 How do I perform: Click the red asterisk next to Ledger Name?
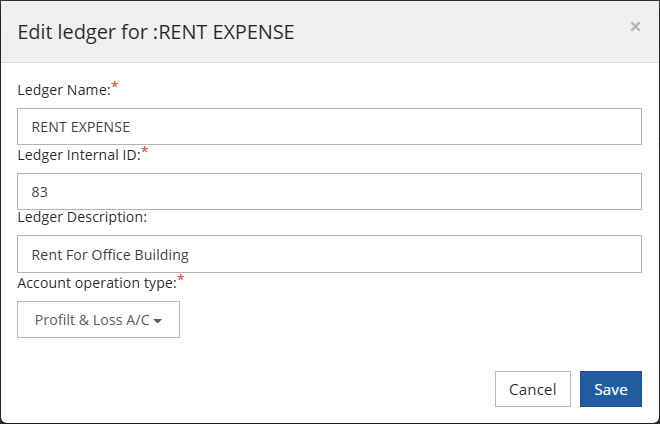[x=114, y=85]
